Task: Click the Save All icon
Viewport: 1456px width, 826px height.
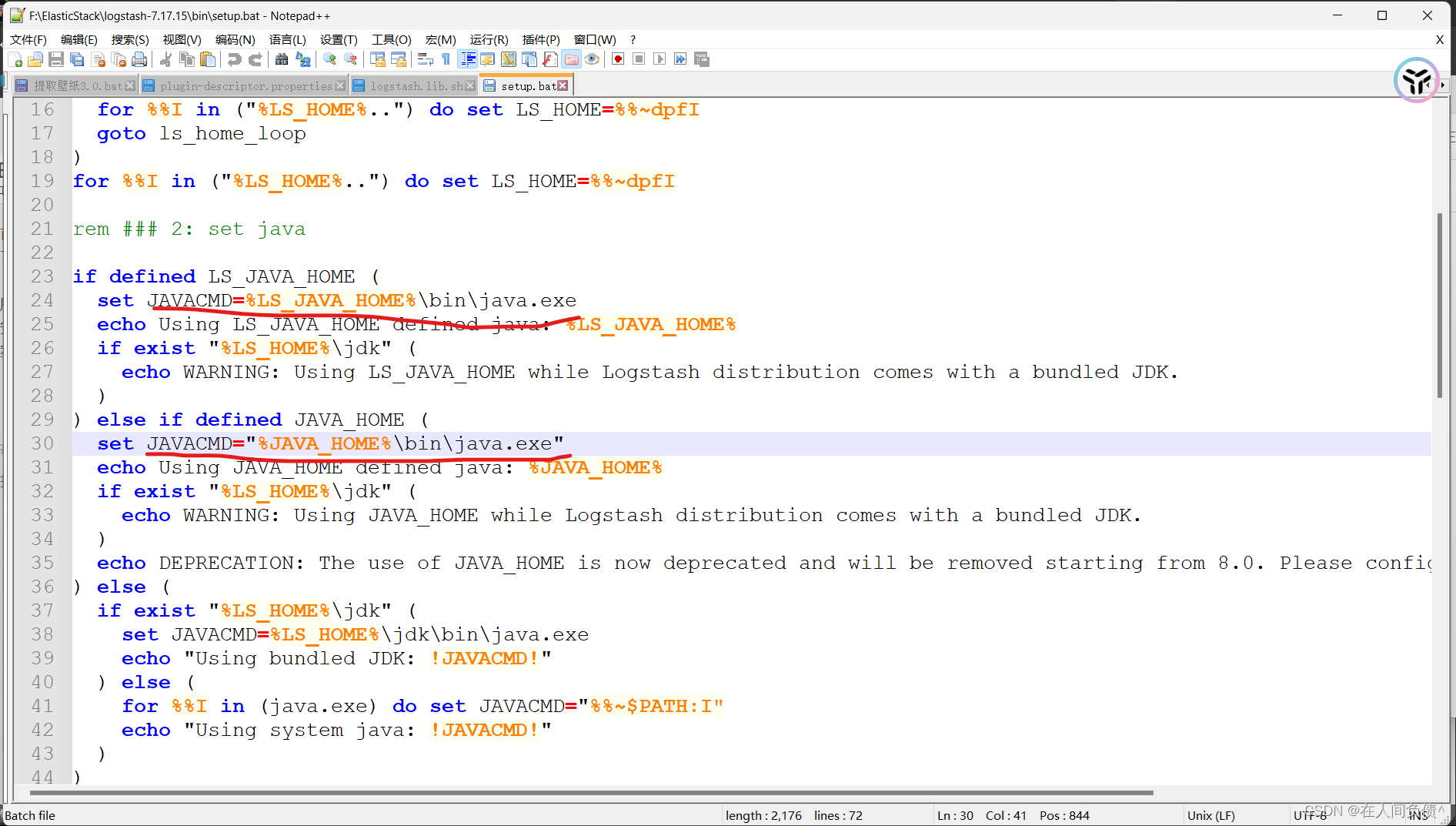Action: click(76, 59)
